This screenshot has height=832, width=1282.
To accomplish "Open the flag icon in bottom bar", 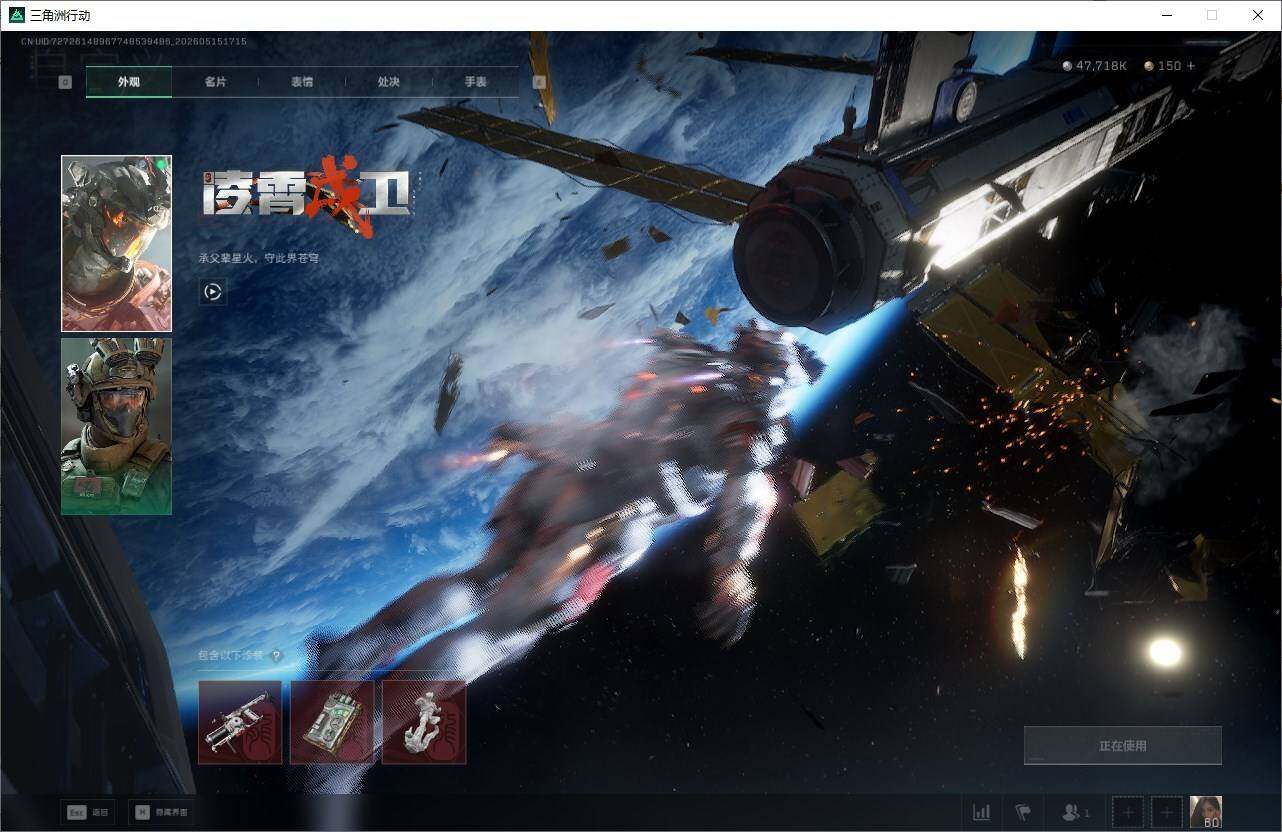I will [x=1022, y=813].
